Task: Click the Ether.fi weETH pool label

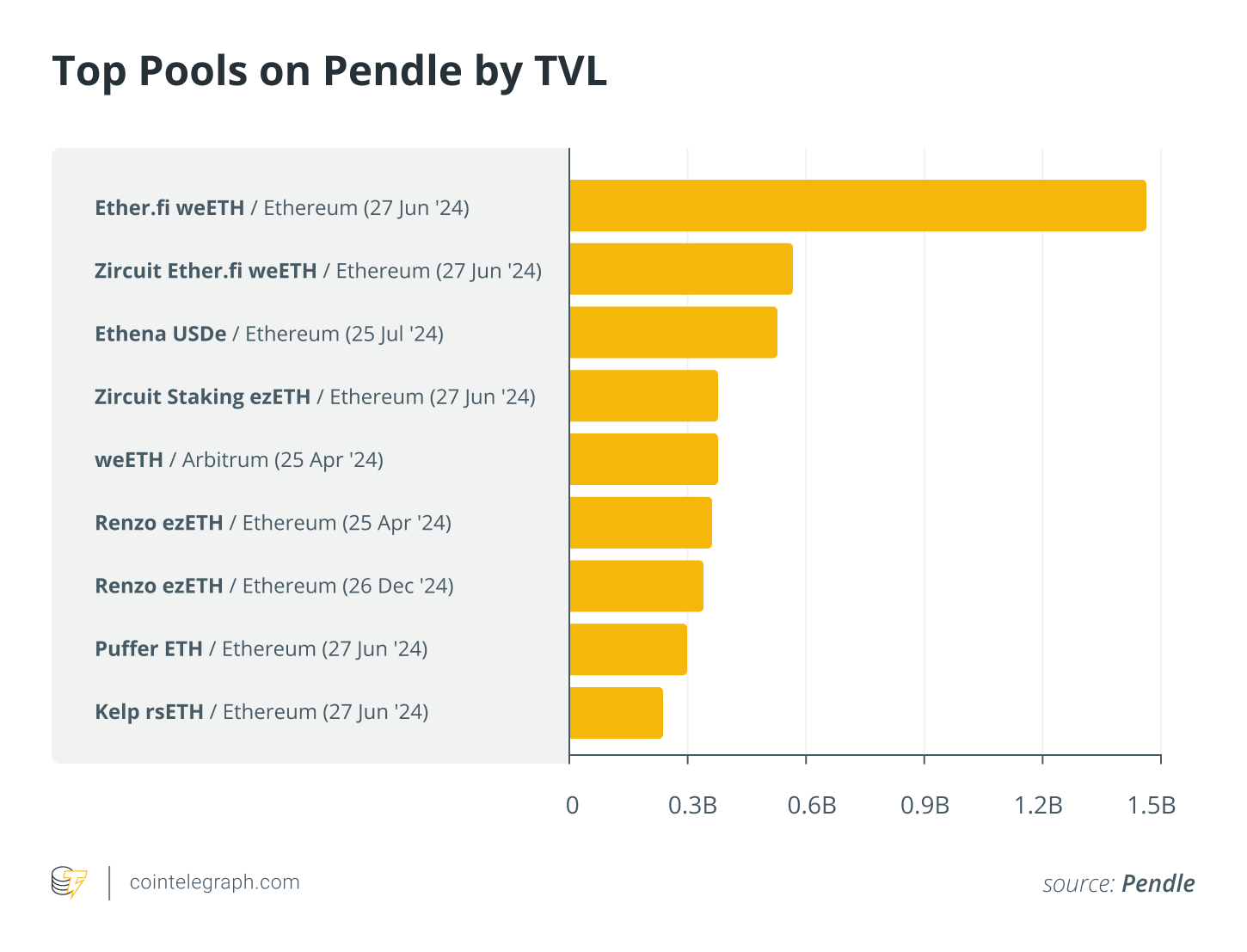Action: coord(282,207)
